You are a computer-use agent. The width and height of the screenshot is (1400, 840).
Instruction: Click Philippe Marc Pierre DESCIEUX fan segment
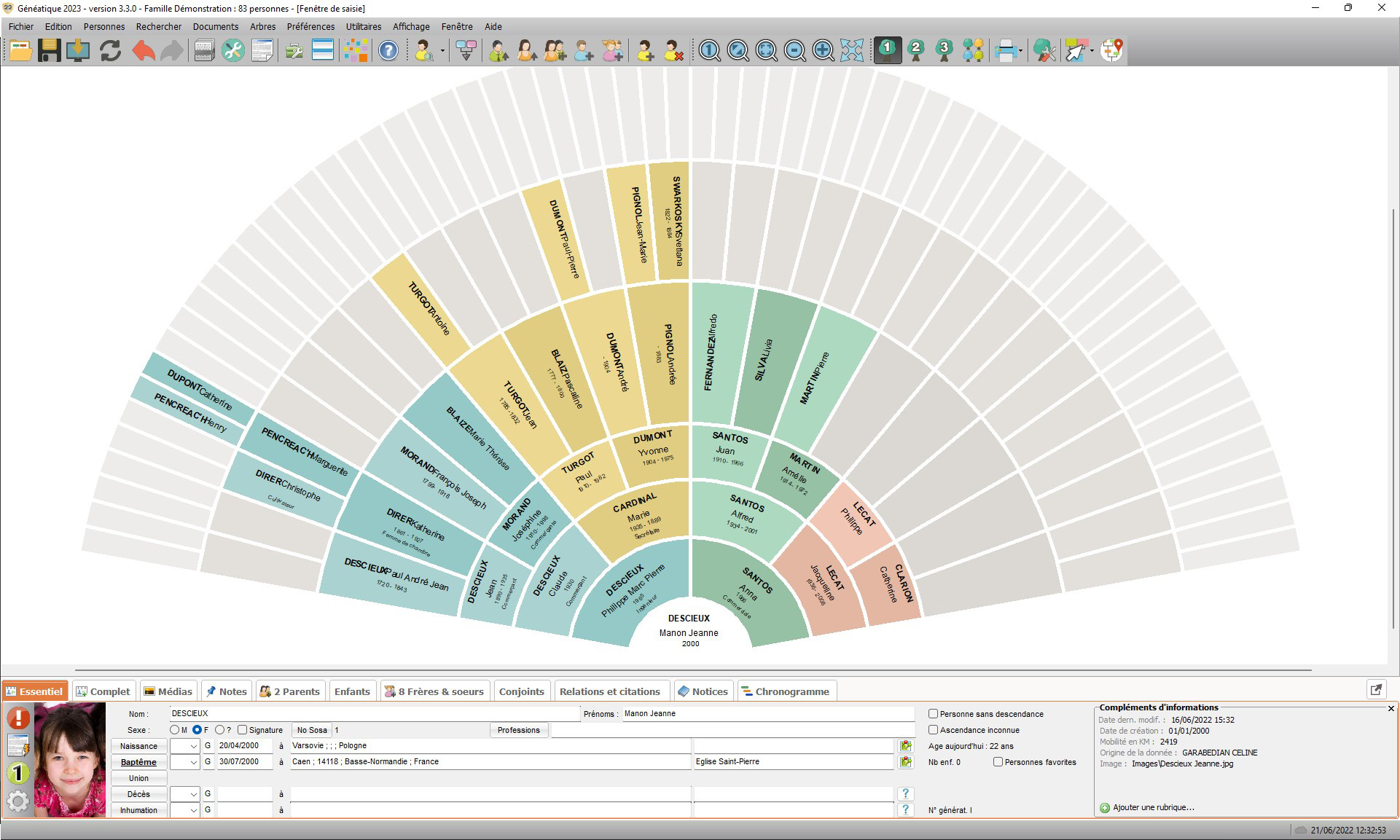point(634,592)
